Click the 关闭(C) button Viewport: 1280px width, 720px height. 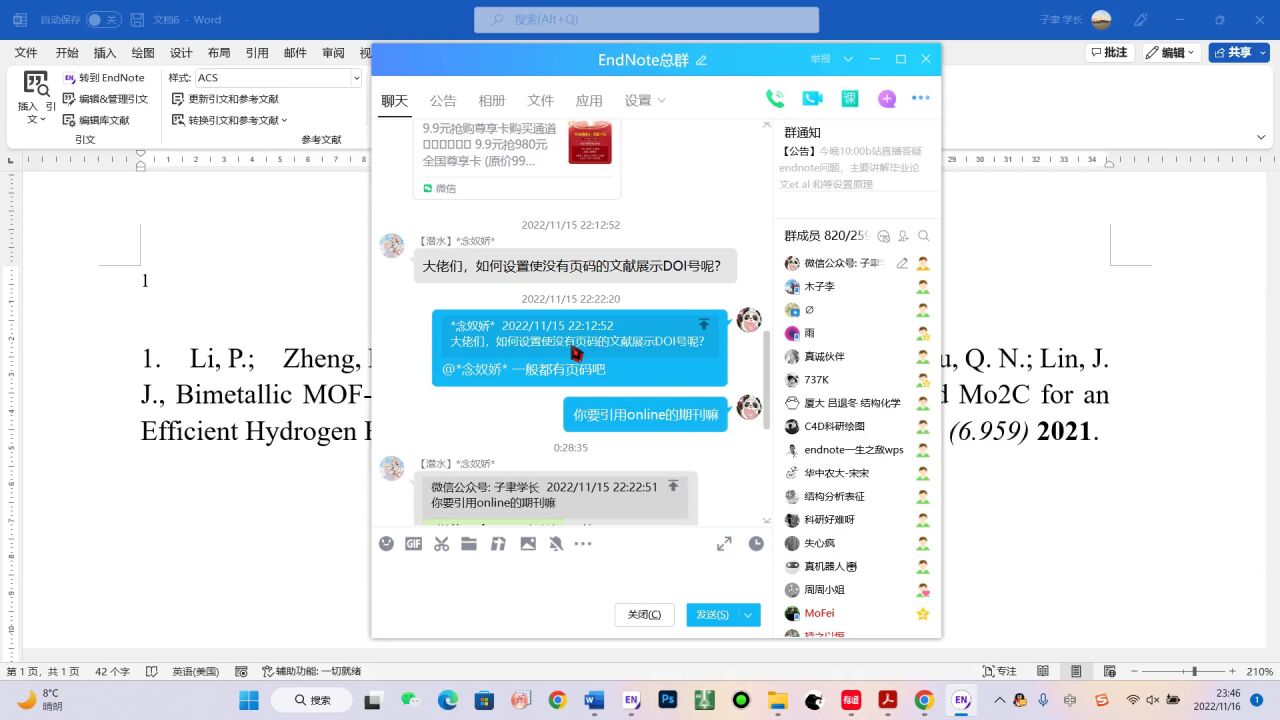pyautogui.click(x=644, y=615)
